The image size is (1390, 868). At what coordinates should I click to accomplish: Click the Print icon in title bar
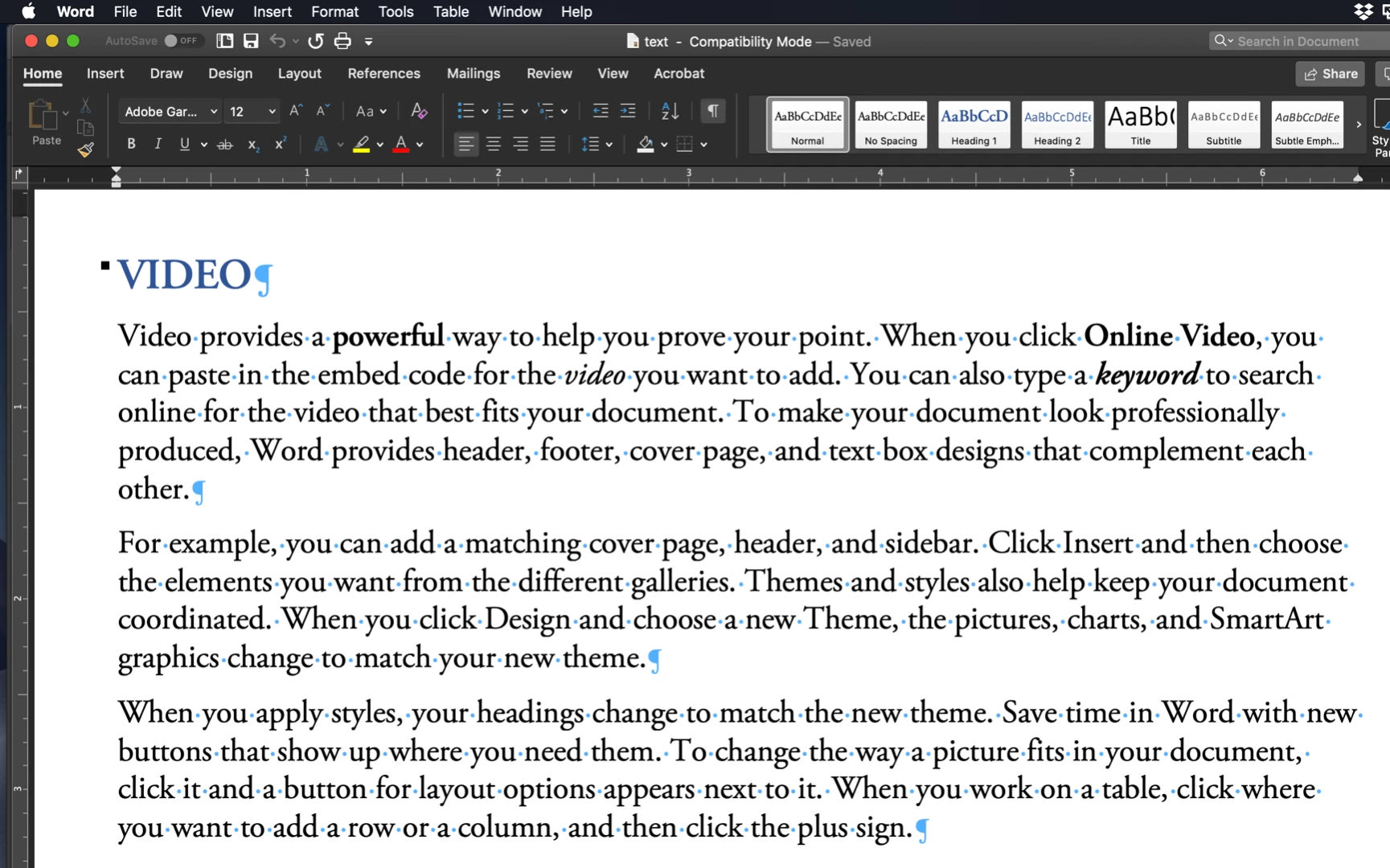[342, 41]
